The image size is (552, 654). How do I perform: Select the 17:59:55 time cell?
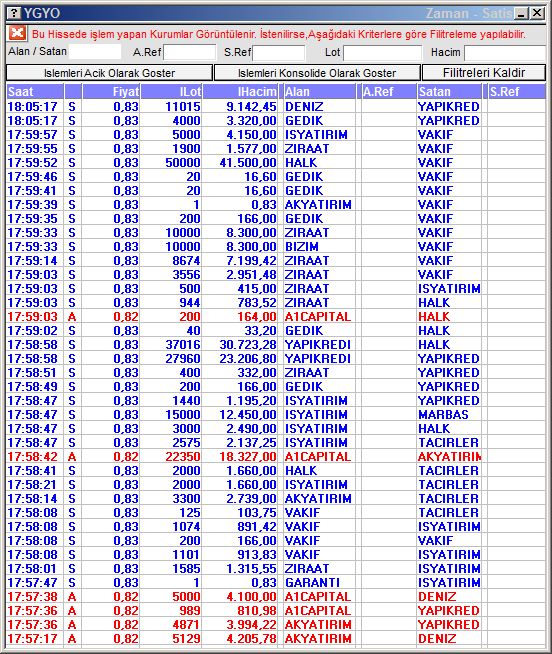32,148
